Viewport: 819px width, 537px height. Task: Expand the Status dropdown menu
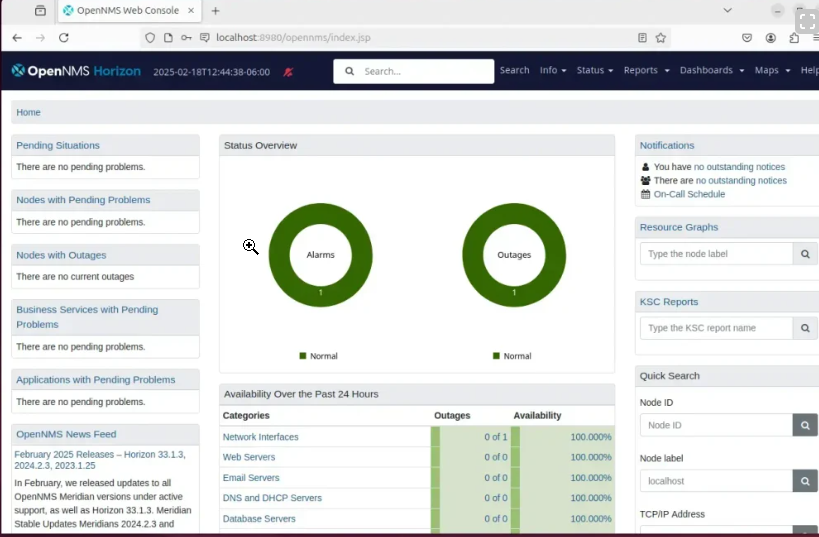594,71
